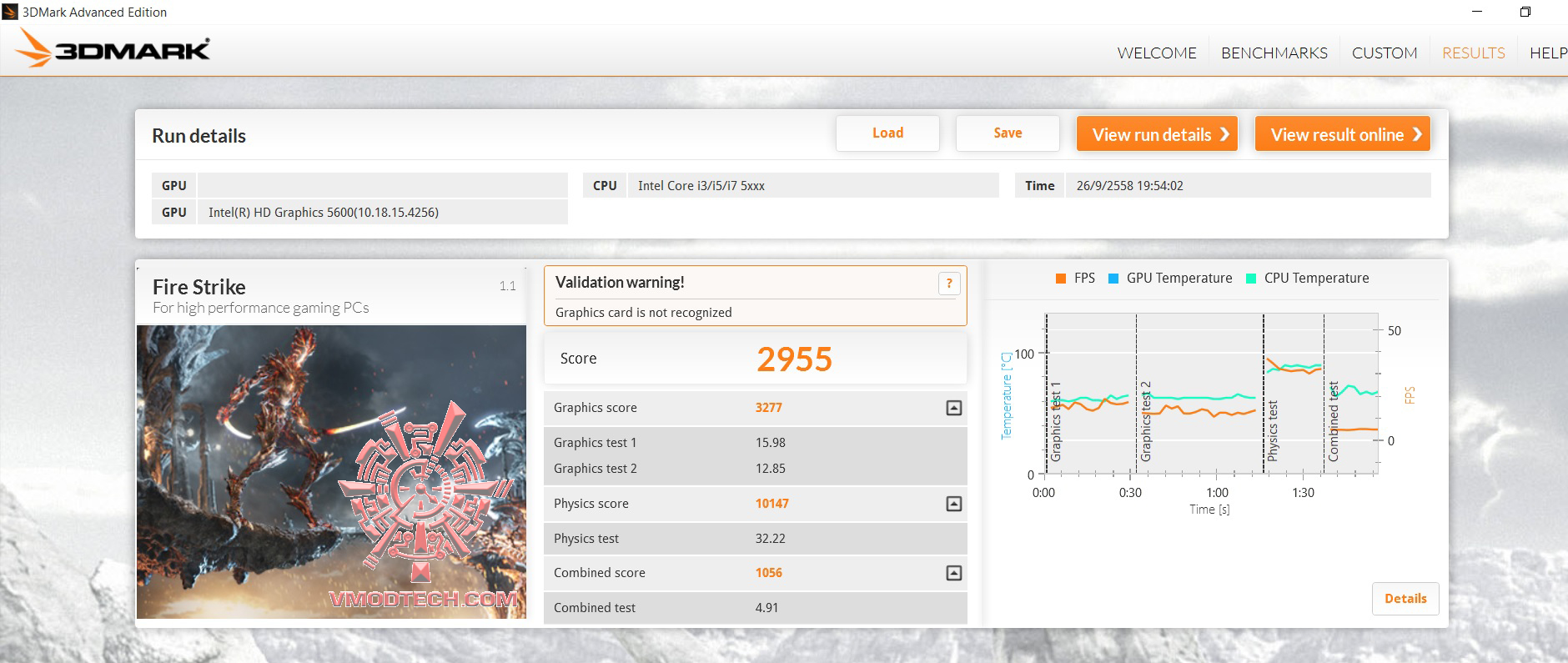Click the Combined score value 1056
Viewport: 1568px width, 663px height.
[x=769, y=573]
